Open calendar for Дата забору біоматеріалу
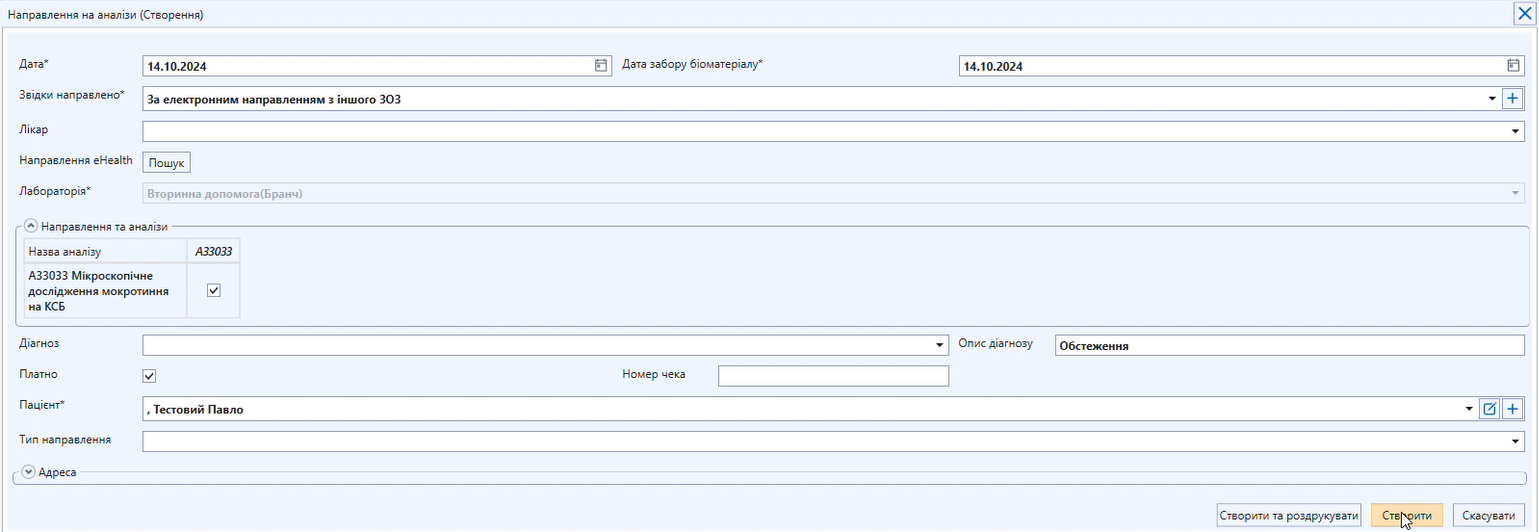The width and height of the screenshot is (1539, 532). point(1513,66)
